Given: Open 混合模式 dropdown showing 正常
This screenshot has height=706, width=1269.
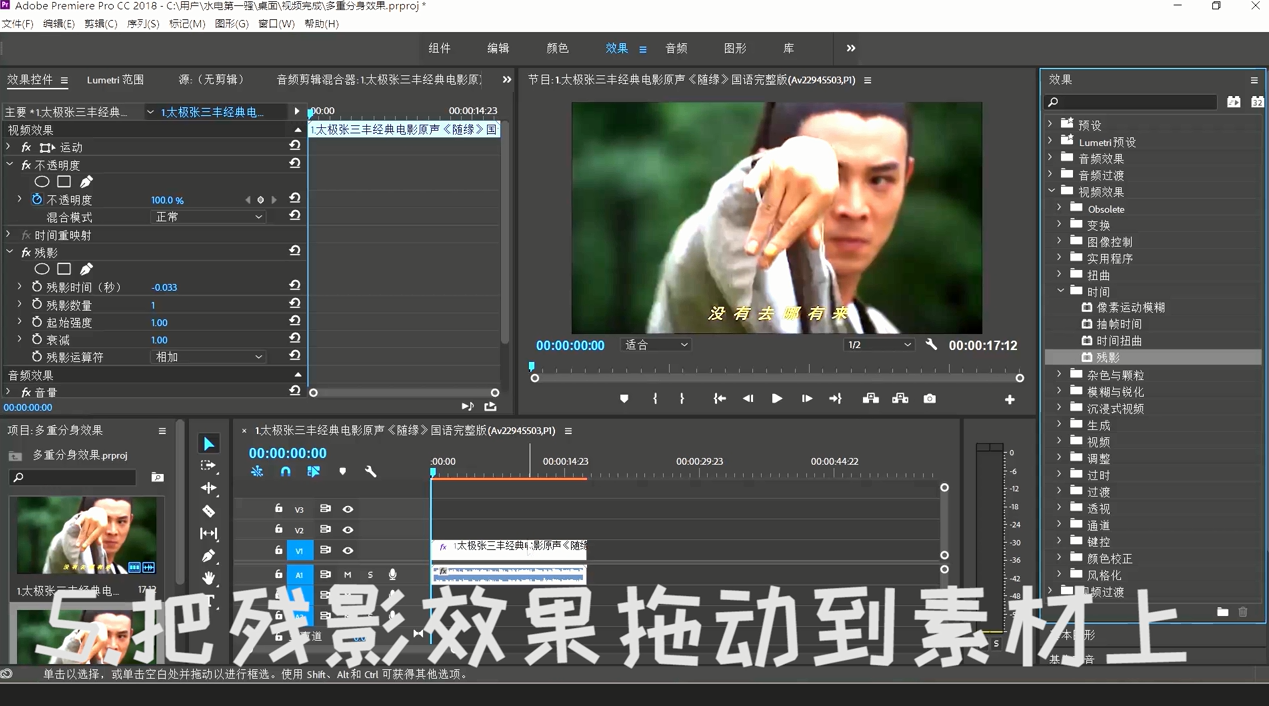Looking at the screenshot, I should pyautogui.click(x=208, y=217).
